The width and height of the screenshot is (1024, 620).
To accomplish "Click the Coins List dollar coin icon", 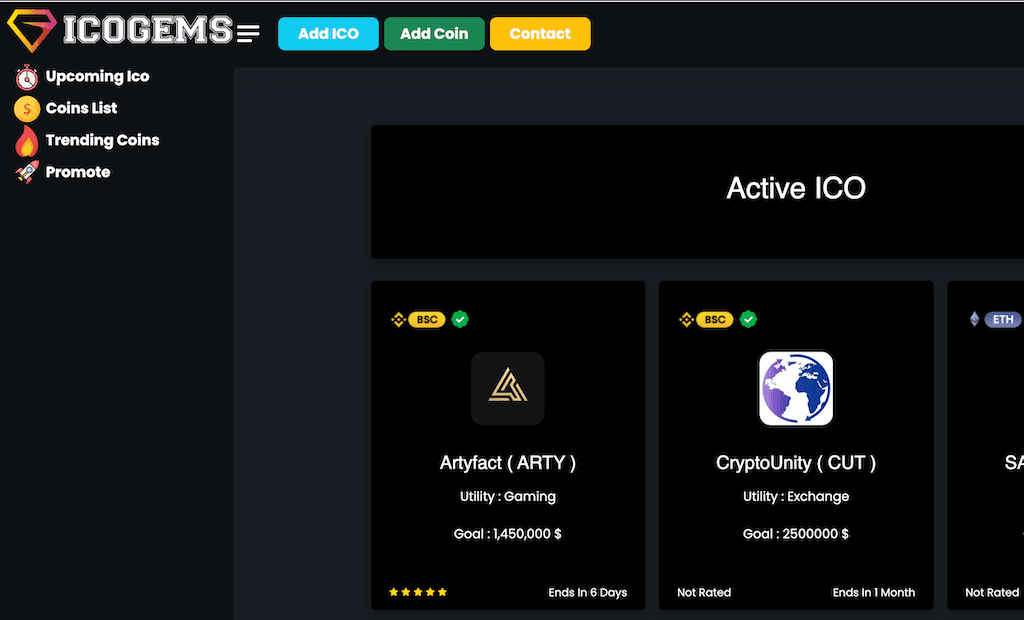I will [27, 108].
